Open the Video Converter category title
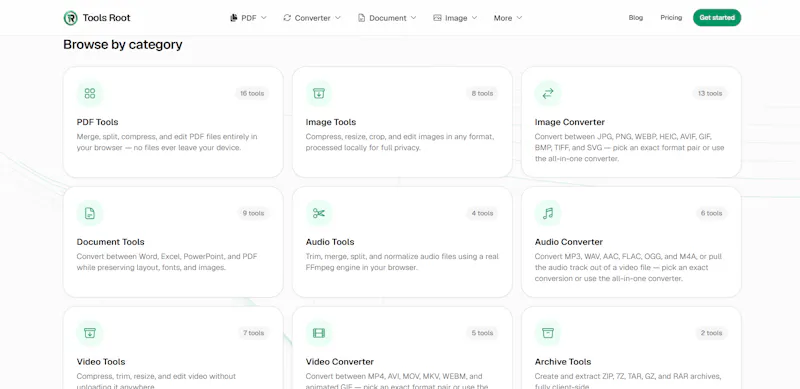This screenshot has height=389, width=800. (x=339, y=362)
